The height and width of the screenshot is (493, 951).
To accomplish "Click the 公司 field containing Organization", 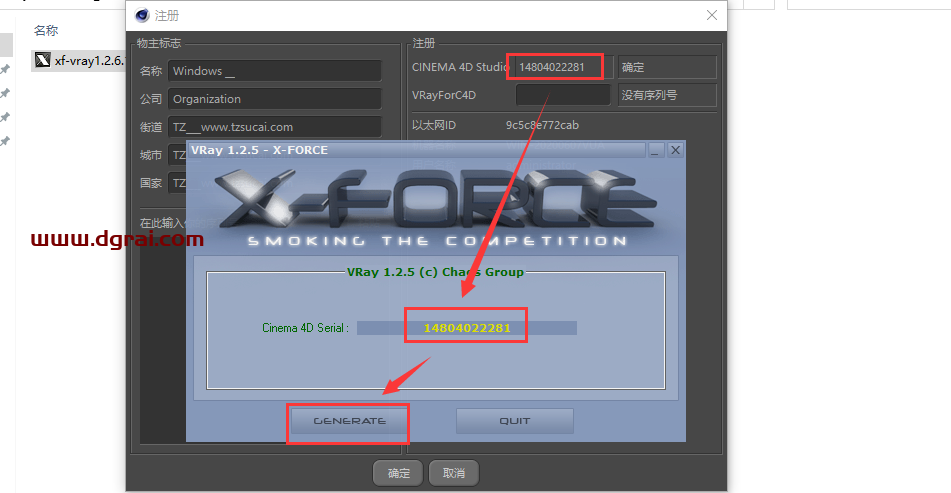I will pos(275,99).
